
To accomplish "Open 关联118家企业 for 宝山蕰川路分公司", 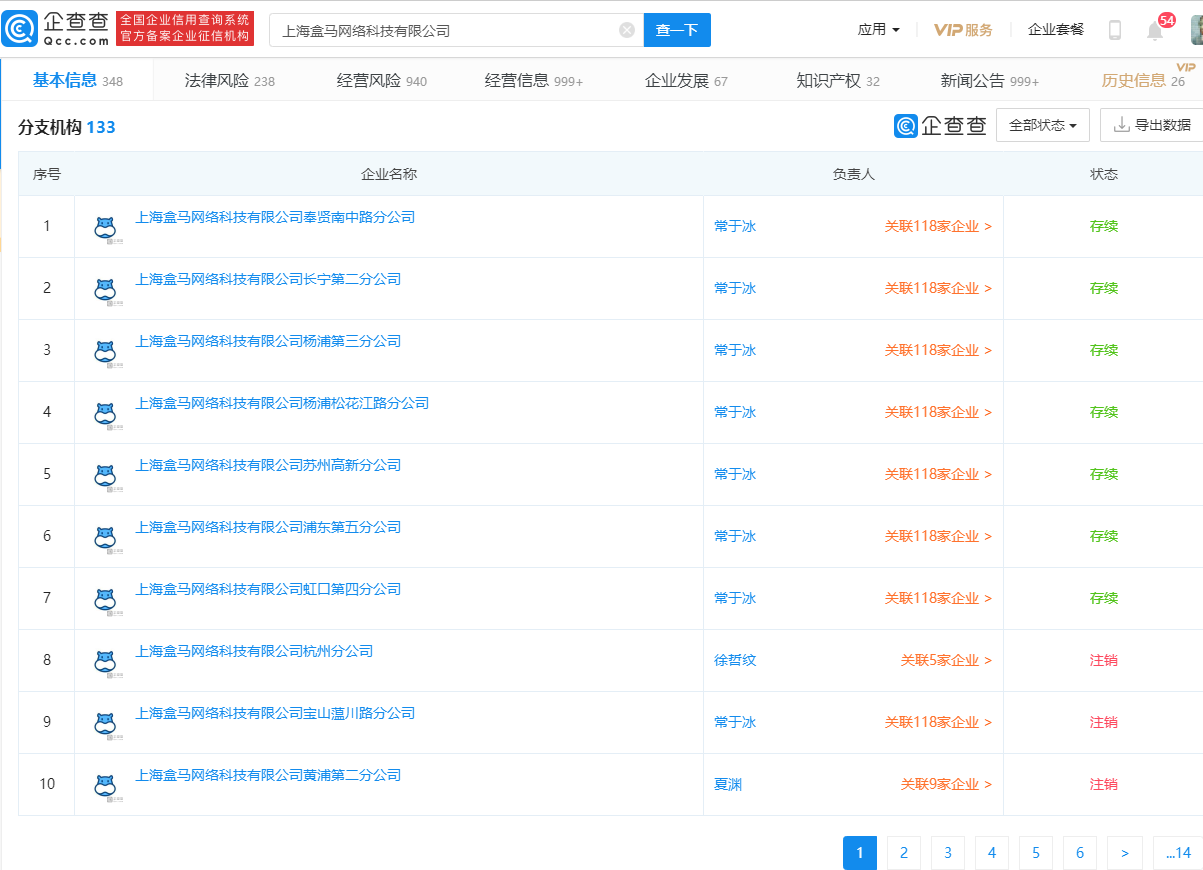I will (x=938, y=722).
